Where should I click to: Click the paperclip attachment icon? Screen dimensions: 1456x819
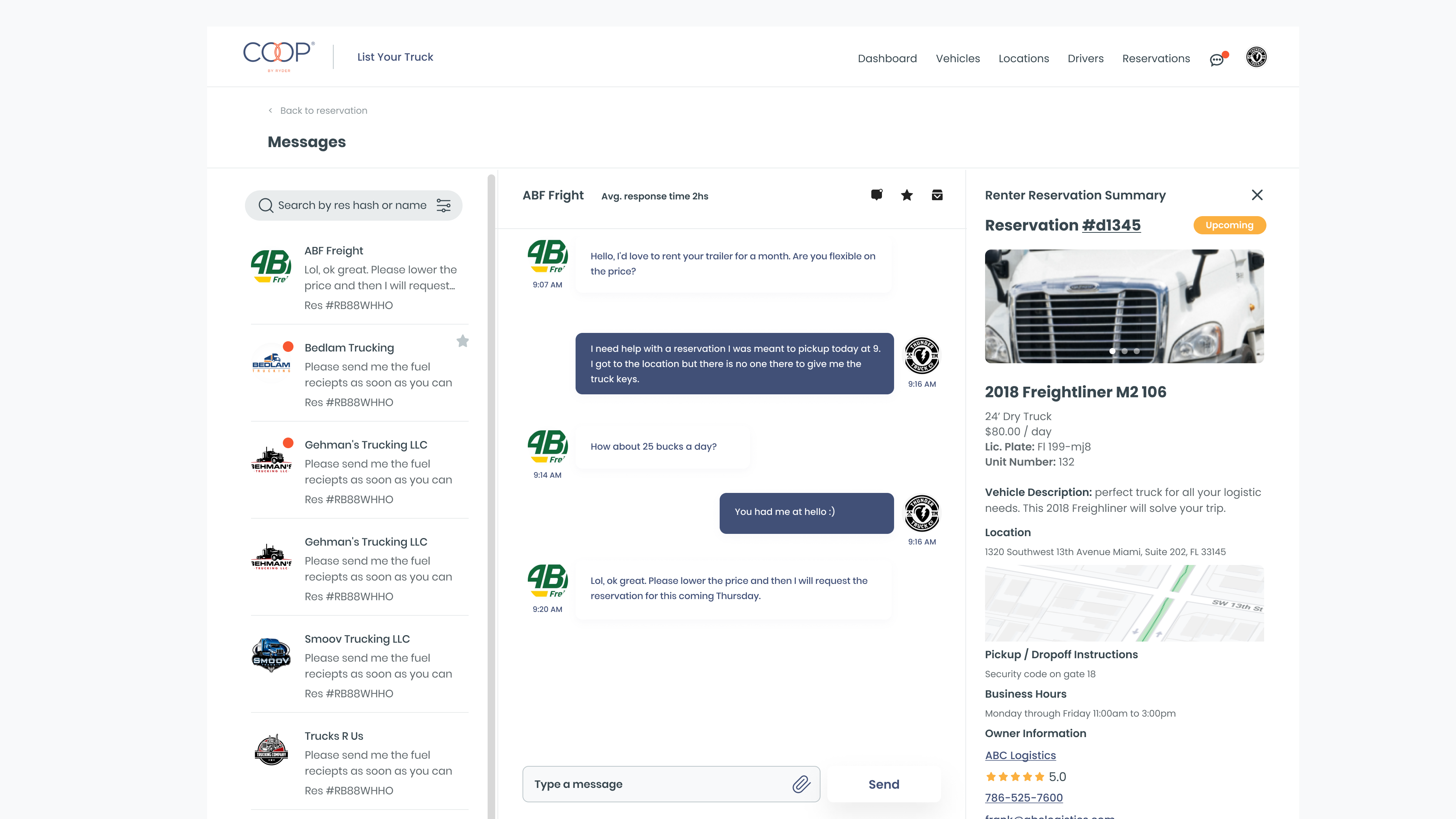tap(801, 784)
